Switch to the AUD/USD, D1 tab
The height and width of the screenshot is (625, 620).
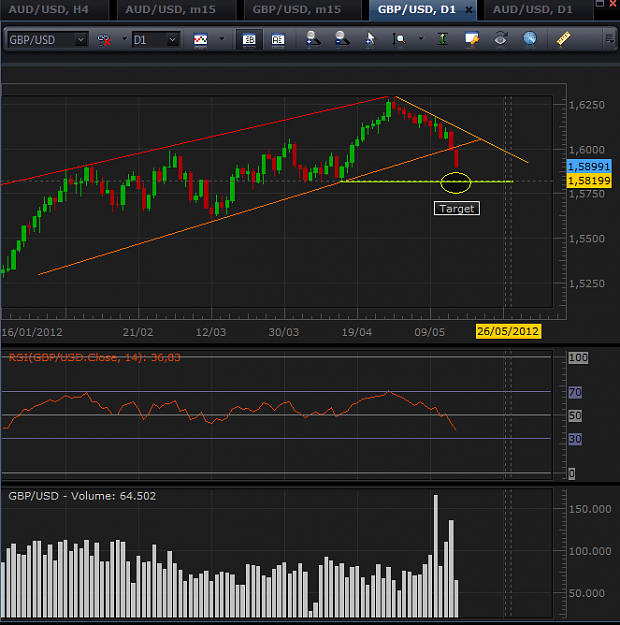click(533, 9)
